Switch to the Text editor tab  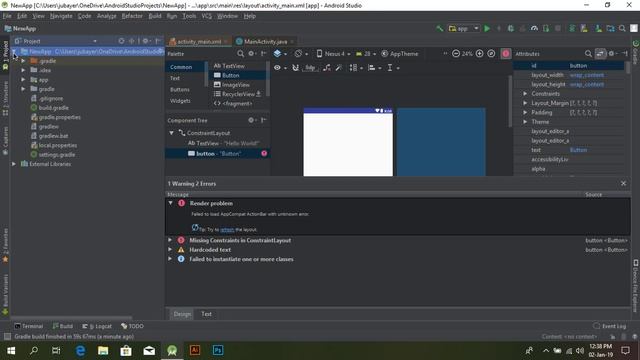(x=206, y=314)
